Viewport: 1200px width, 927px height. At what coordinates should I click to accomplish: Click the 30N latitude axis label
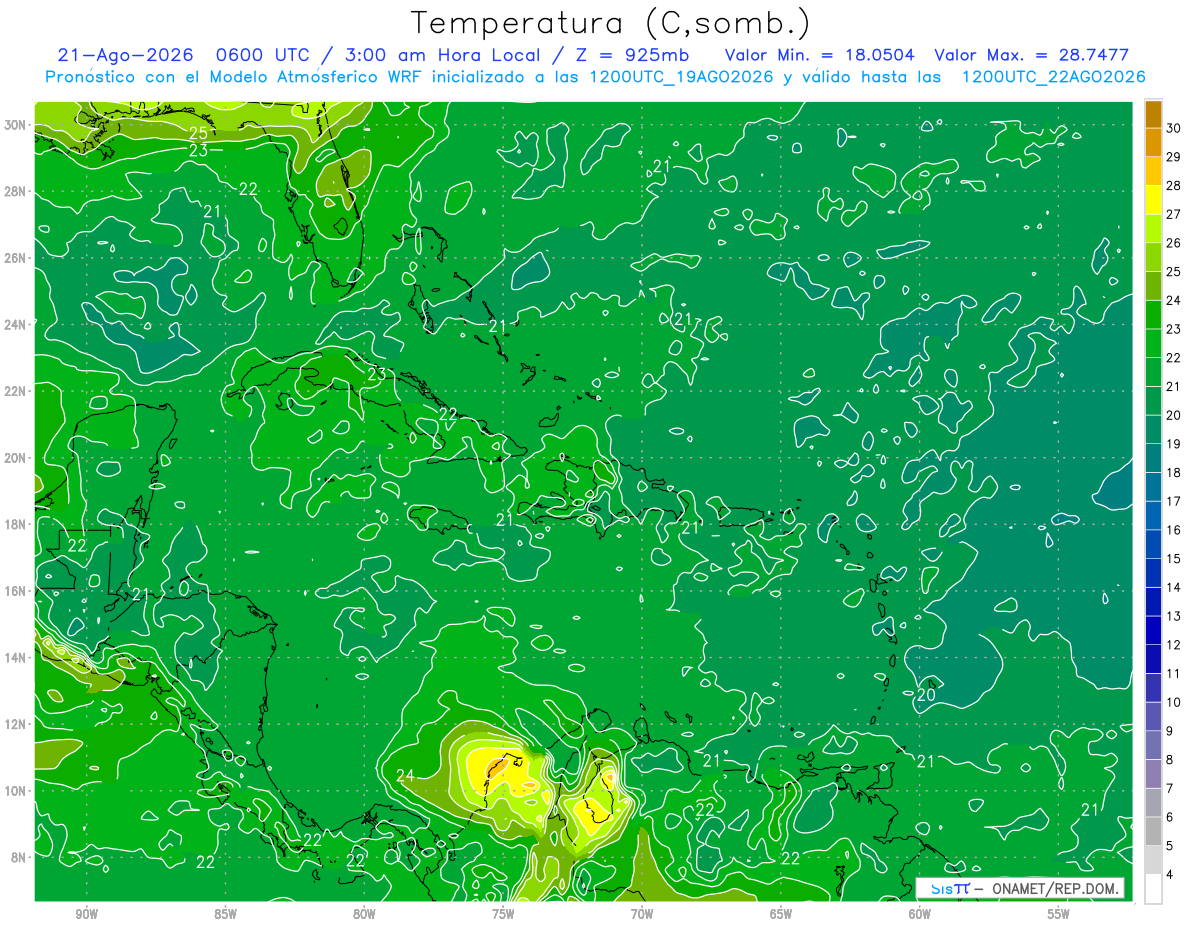17,125
